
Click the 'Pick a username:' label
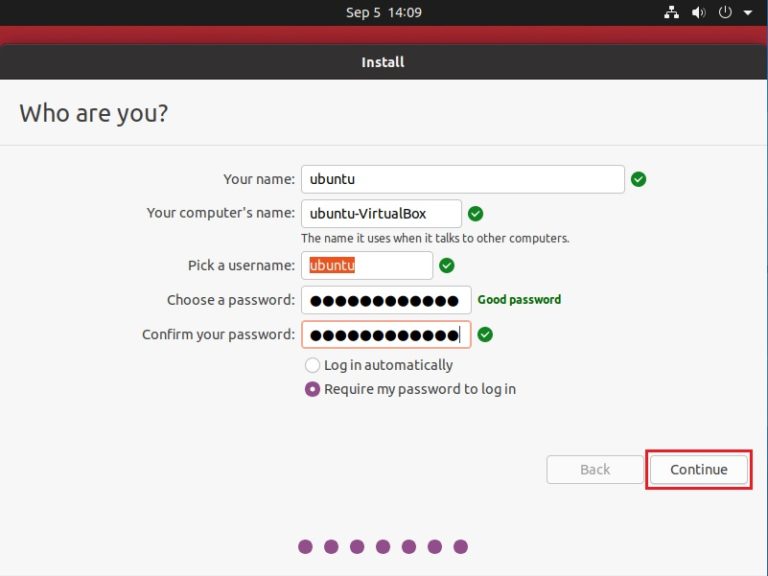point(241,265)
